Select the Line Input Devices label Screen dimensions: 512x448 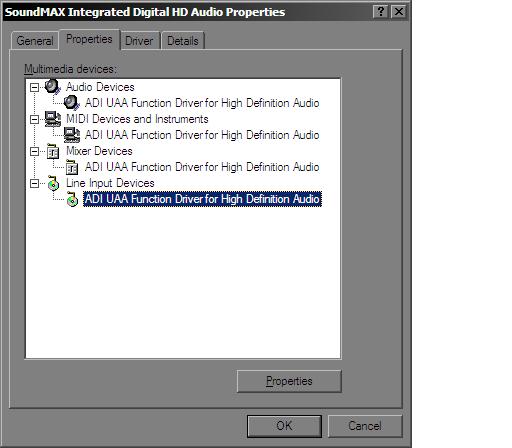point(110,183)
